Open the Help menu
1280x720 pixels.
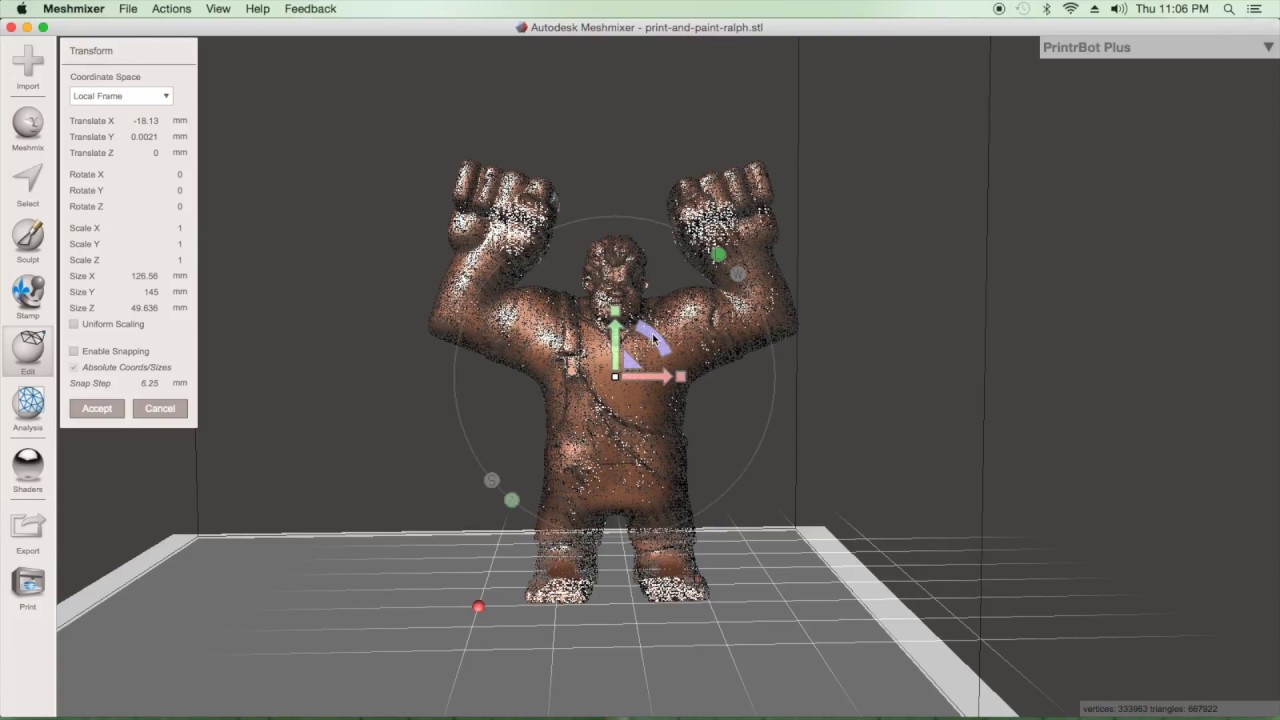pos(257,9)
